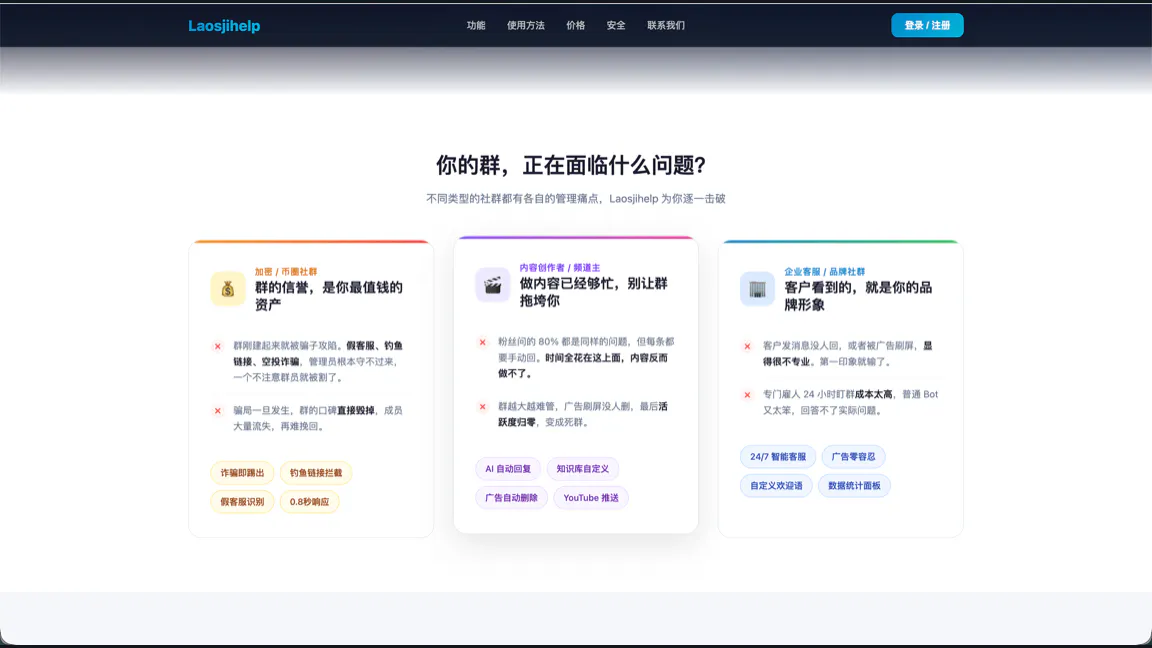The width and height of the screenshot is (1152, 648).
Task: Select the 诈骗即踢出 tag
Action: 242,473
